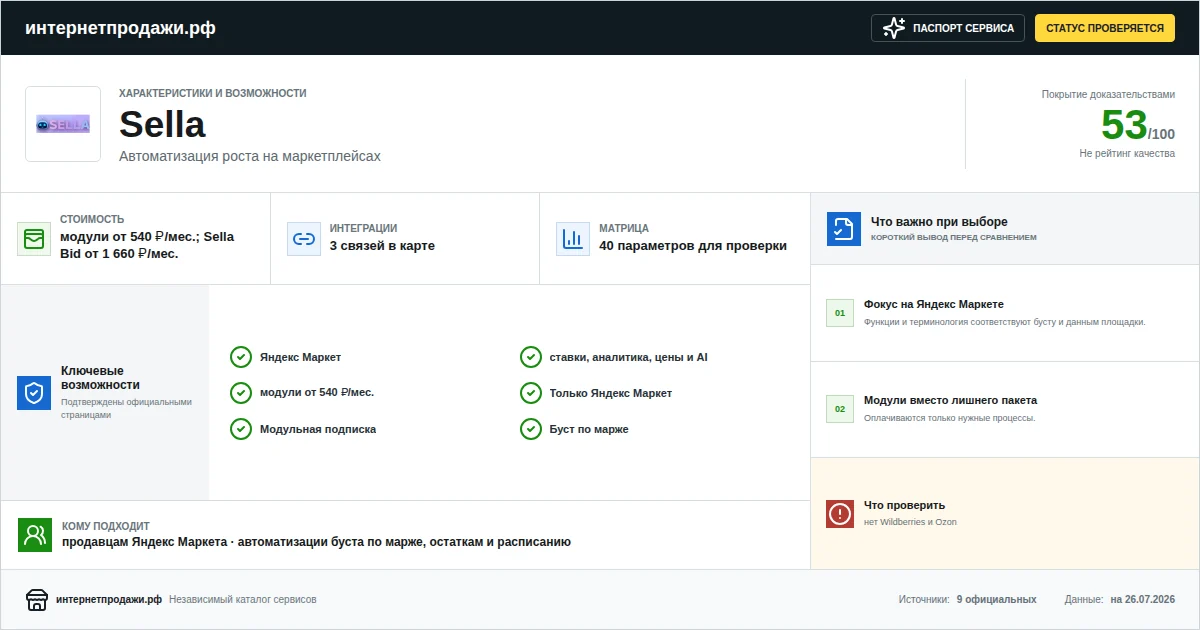
Task: Click the text 3 связей в карте
Action: (x=382, y=246)
